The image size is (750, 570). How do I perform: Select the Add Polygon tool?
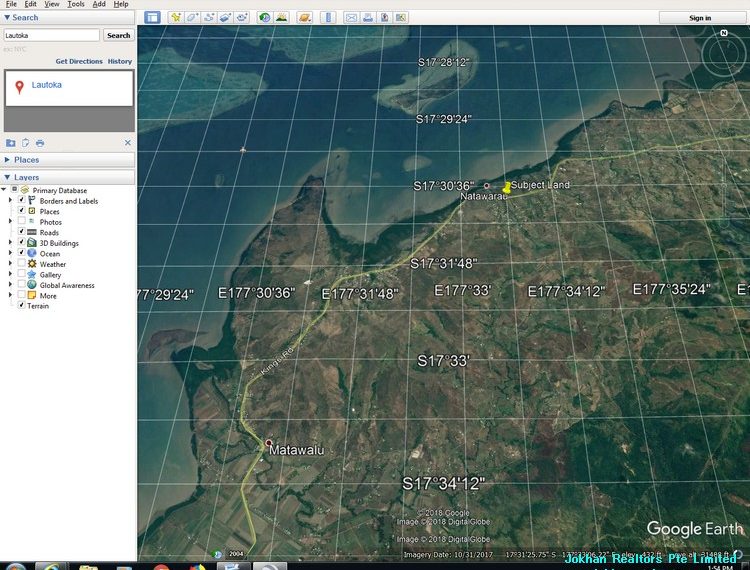click(193, 18)
